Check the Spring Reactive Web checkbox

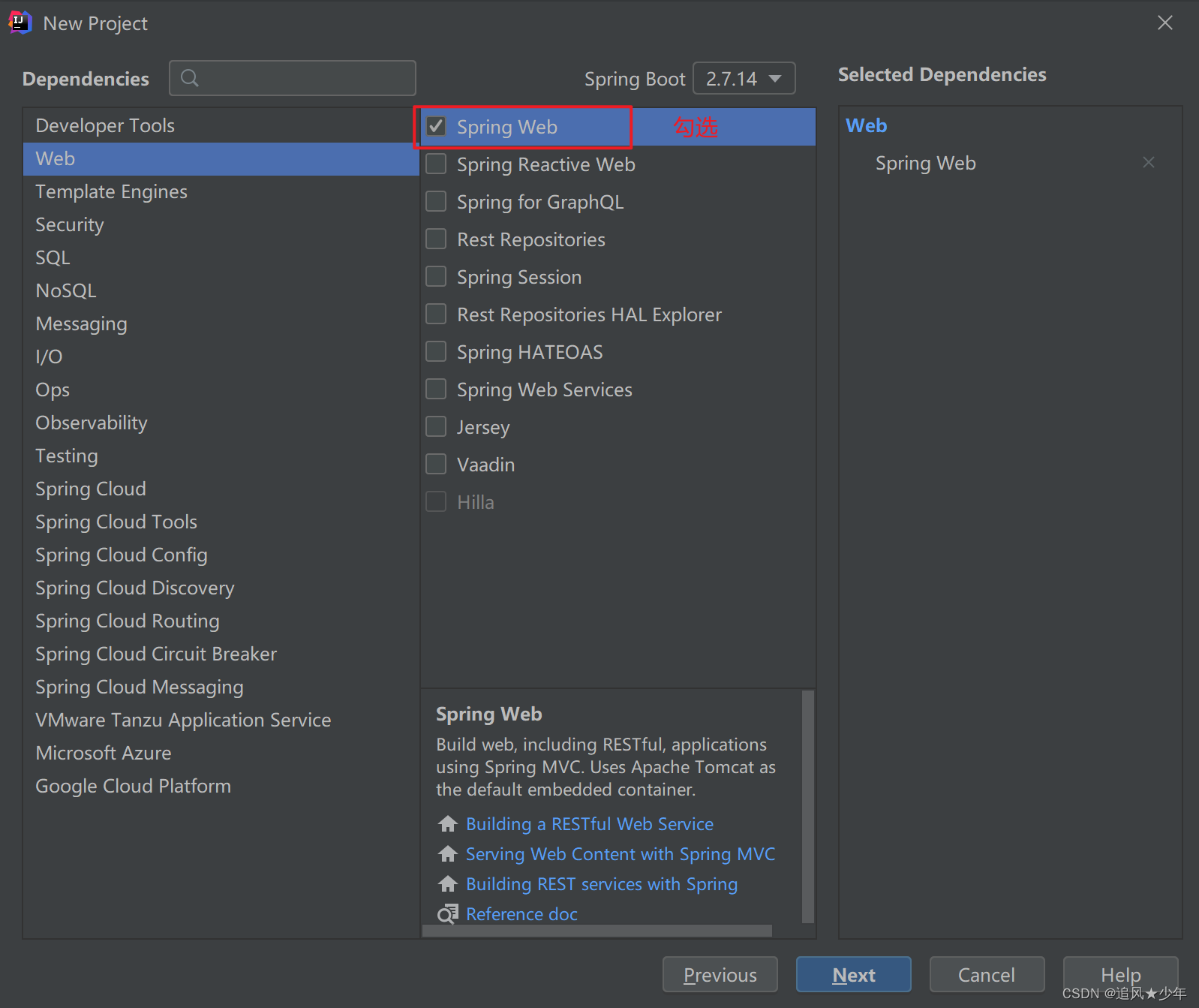pos(436,164)
